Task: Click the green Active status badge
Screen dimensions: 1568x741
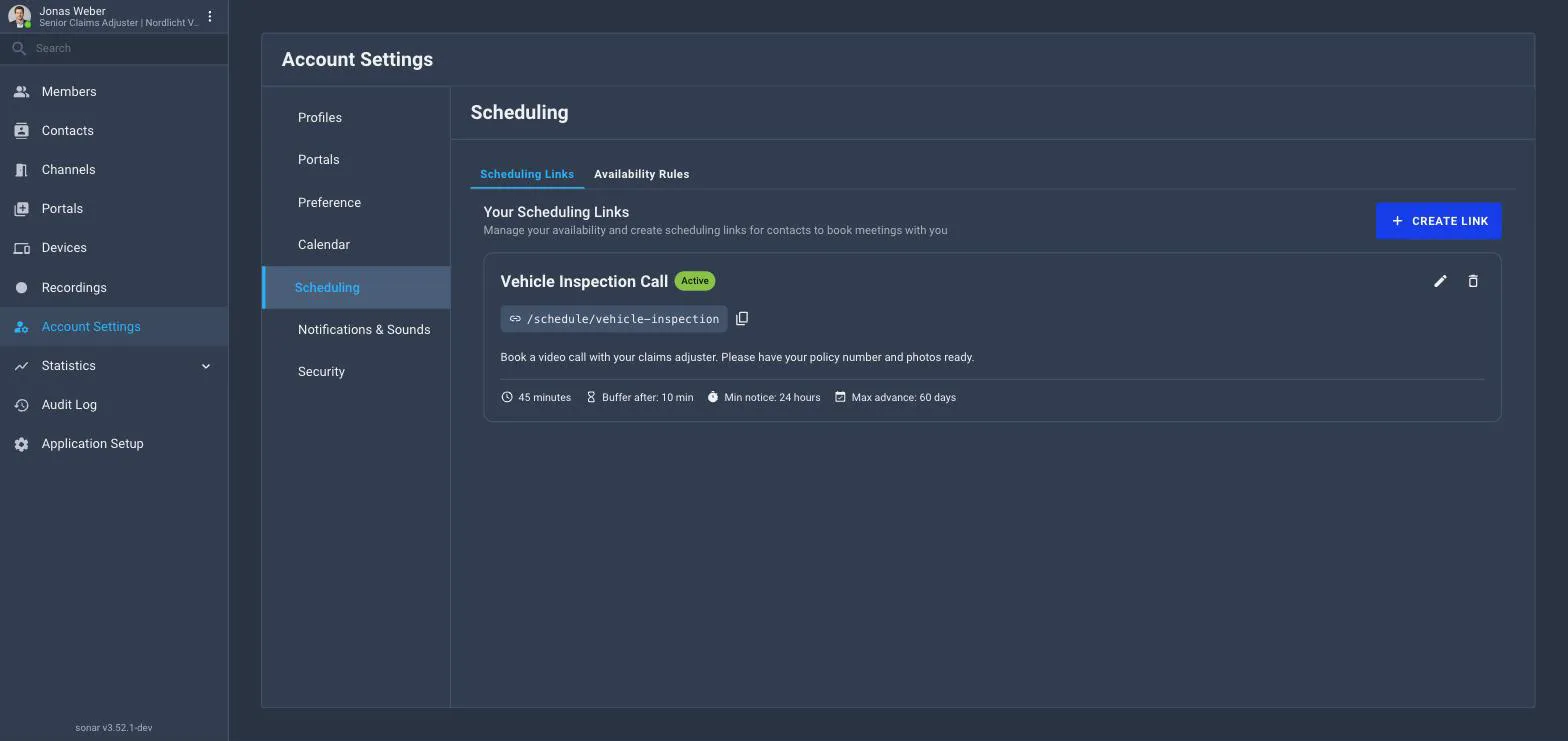Action: pos(695,281)
